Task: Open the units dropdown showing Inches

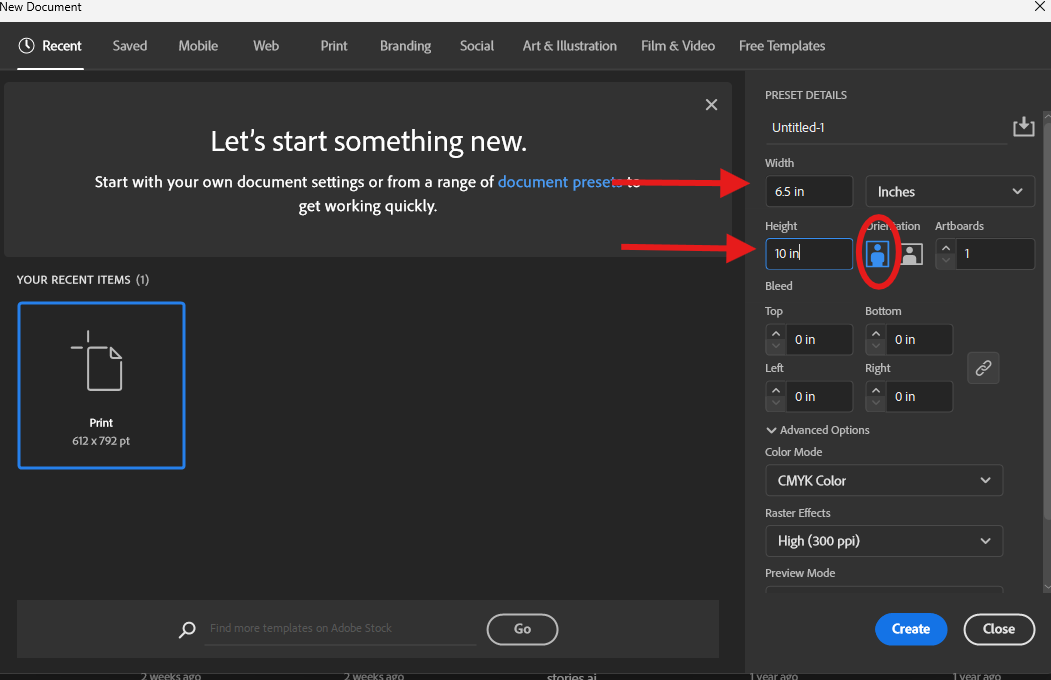Action: click(949, 191)
